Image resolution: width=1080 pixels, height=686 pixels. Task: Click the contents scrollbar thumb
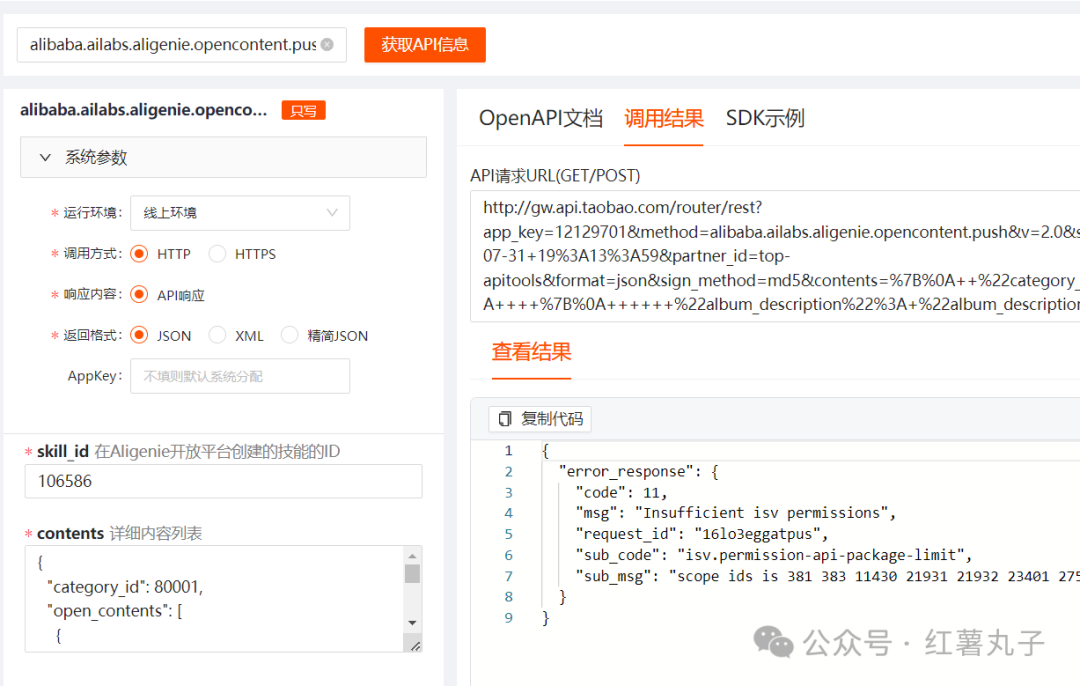click(x=412, y=573)
